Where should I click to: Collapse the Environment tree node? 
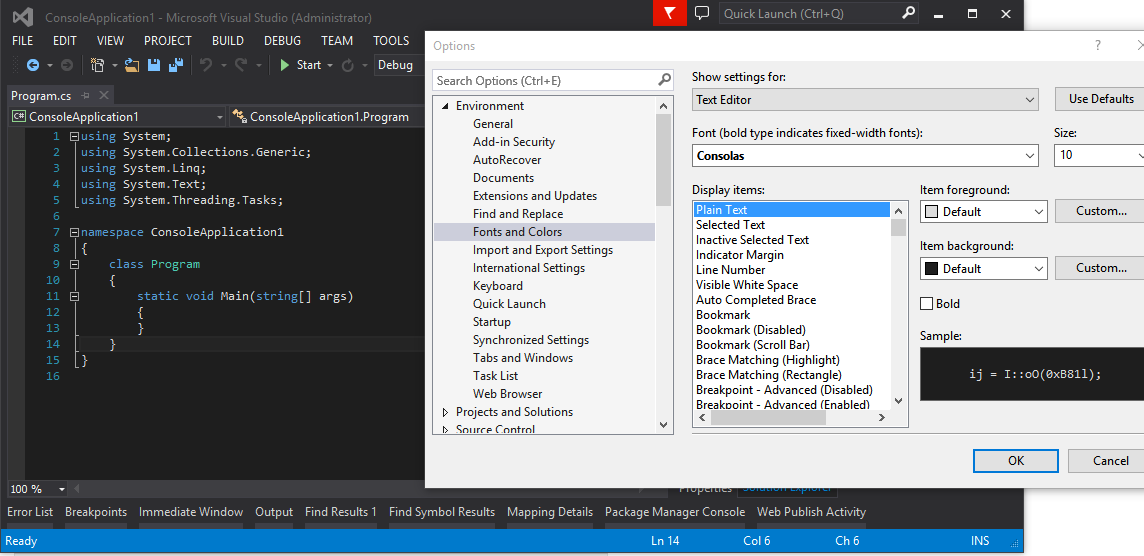click(445, 107)
